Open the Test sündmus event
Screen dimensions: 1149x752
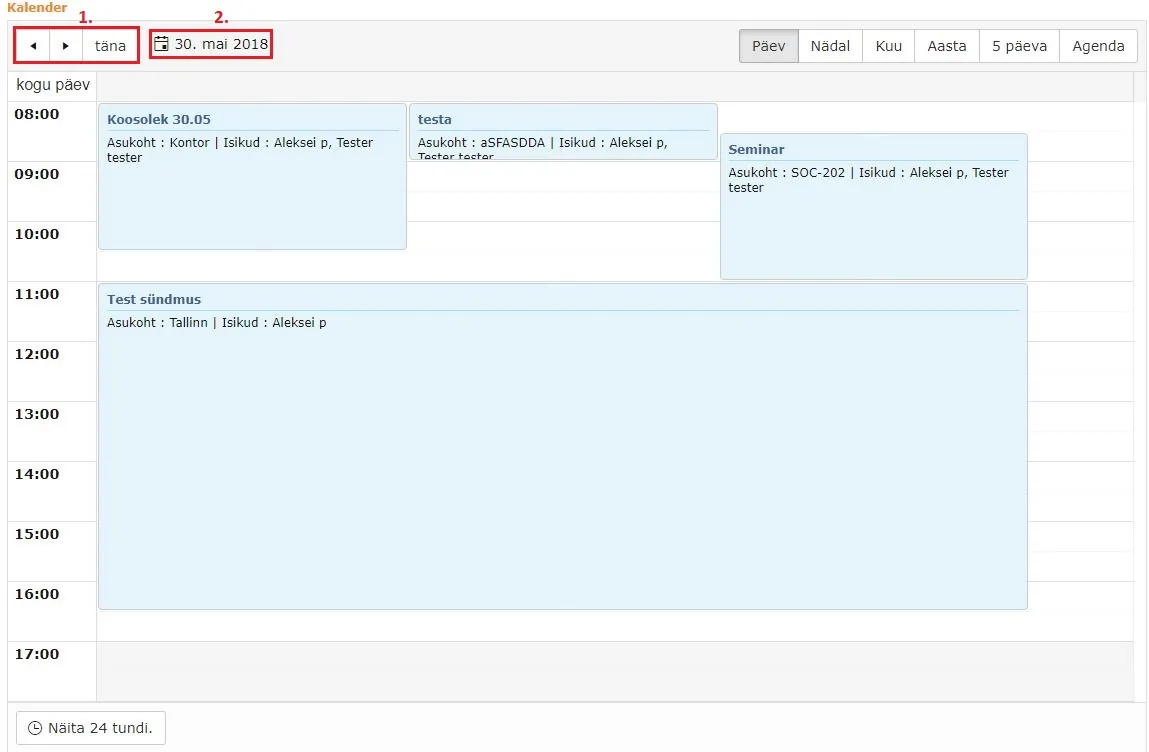pyautogui.click(x=563, y=446)
